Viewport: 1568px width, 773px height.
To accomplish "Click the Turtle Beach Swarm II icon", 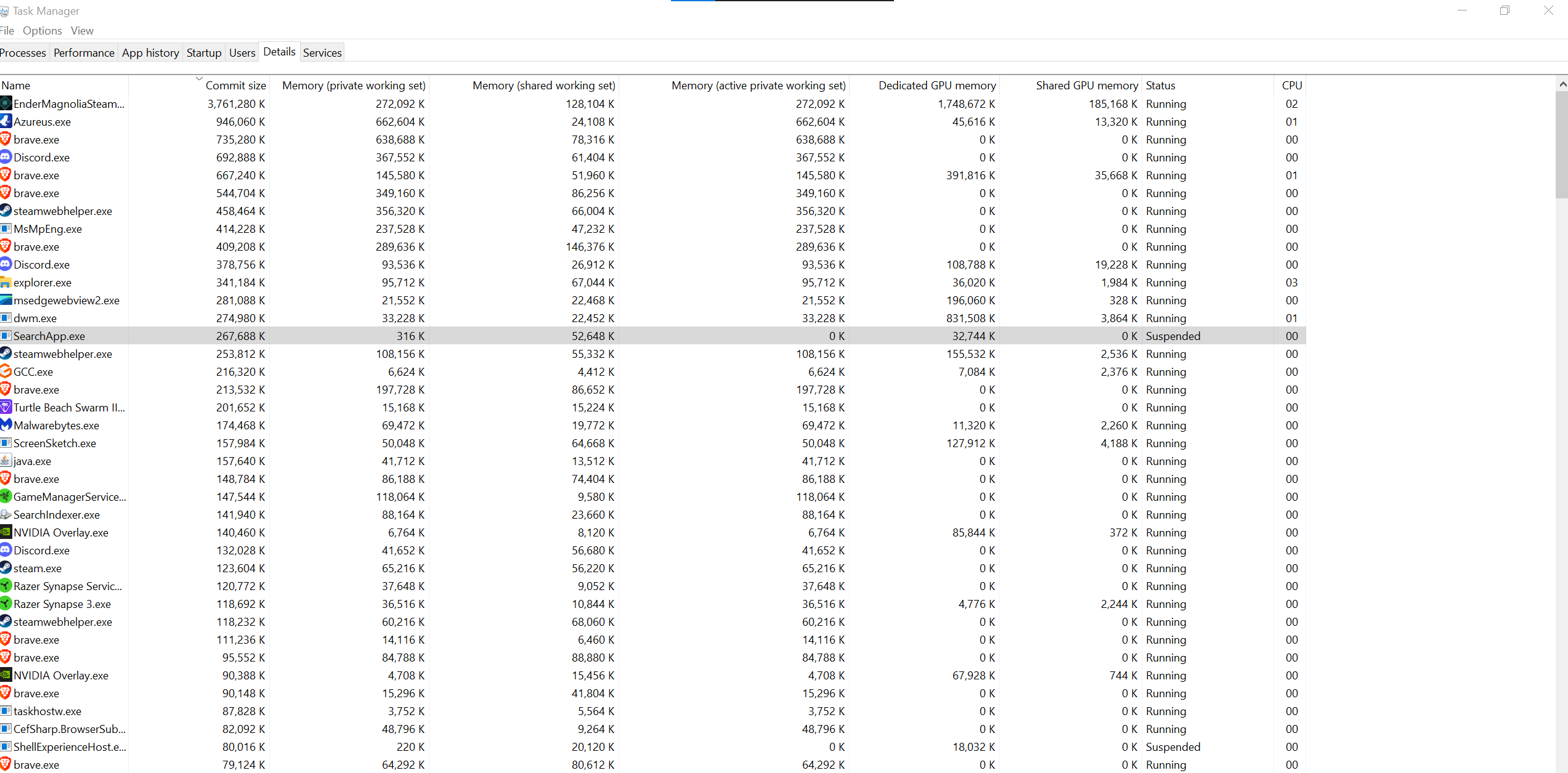I will click(x=6, y=407).
